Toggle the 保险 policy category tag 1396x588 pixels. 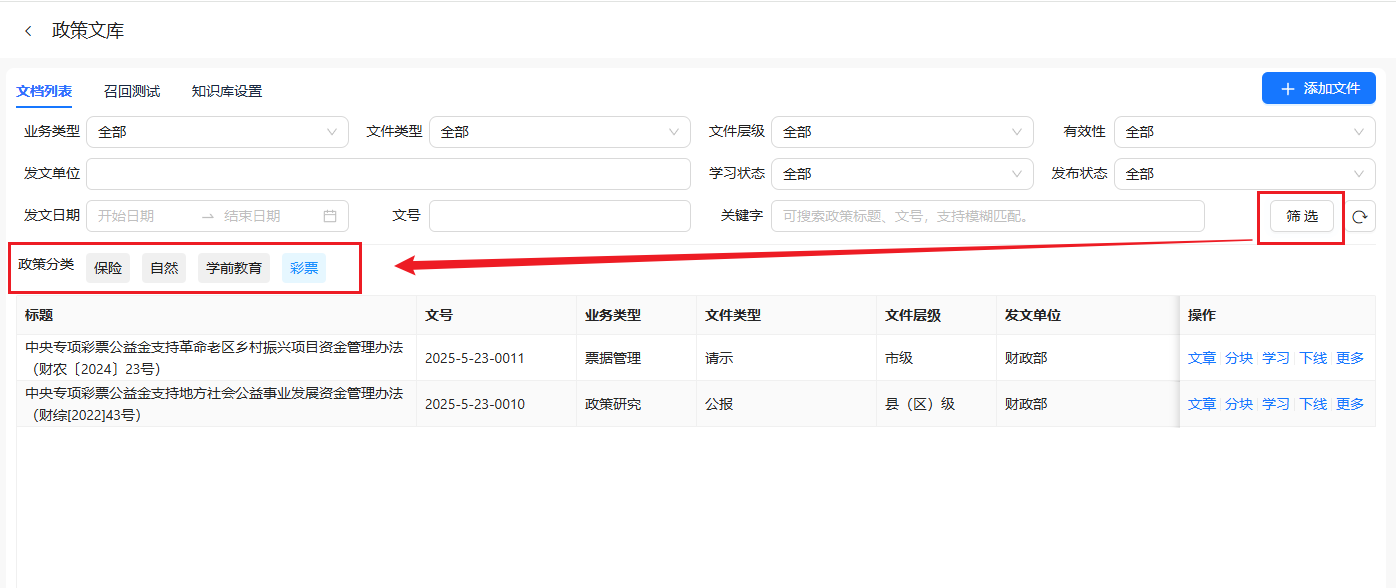tap(108, 268)
